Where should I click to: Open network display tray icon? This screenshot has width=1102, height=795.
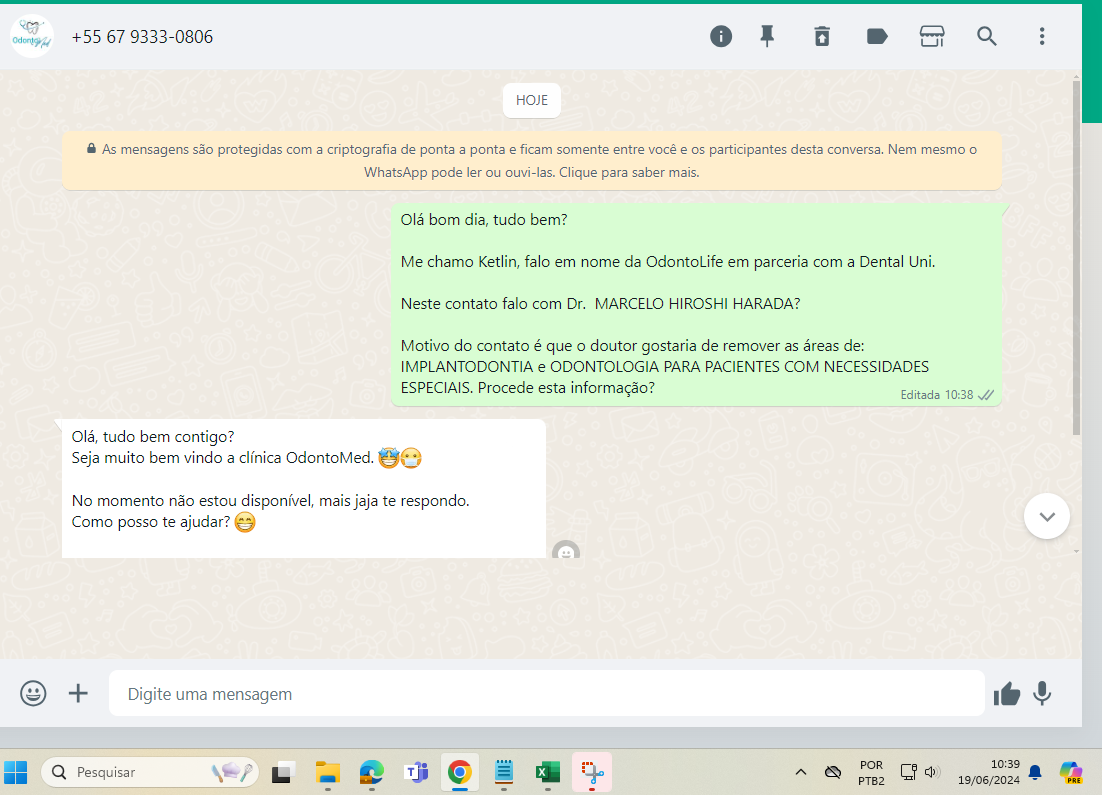[x=908, y=772]
